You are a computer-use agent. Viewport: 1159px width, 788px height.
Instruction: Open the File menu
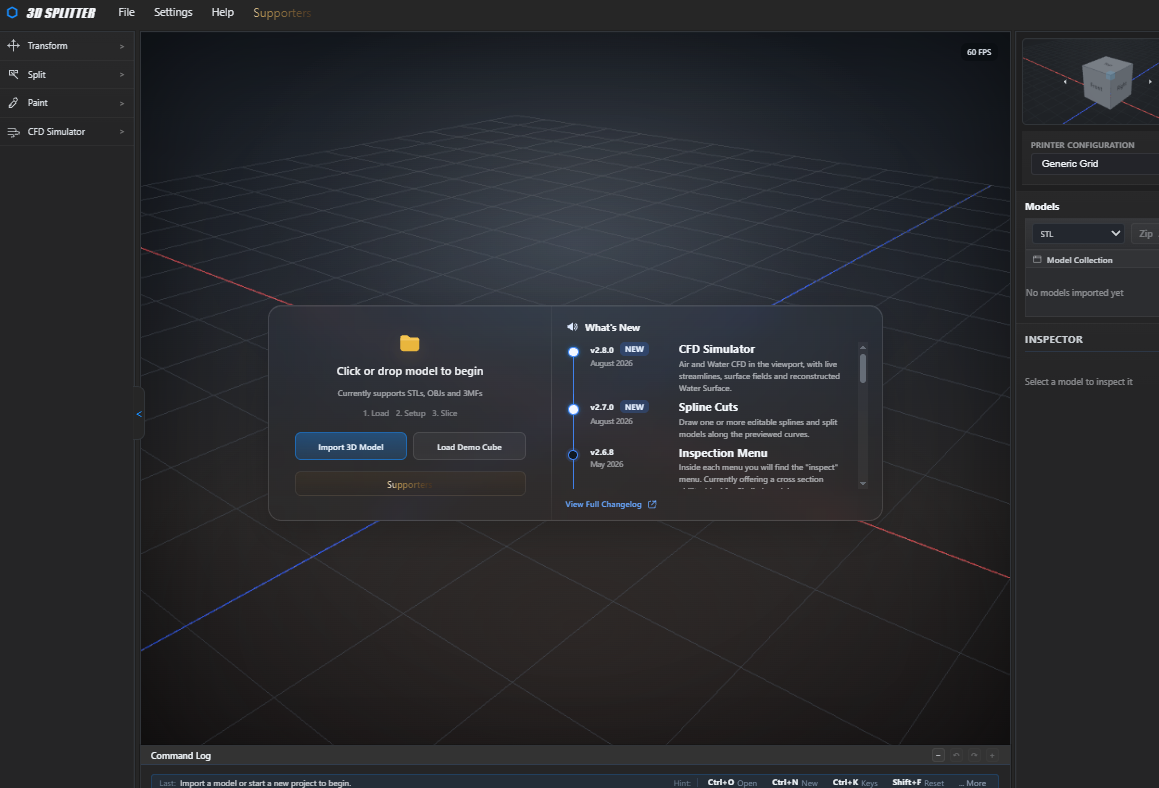pyautogui.click(x=126, y=13)
